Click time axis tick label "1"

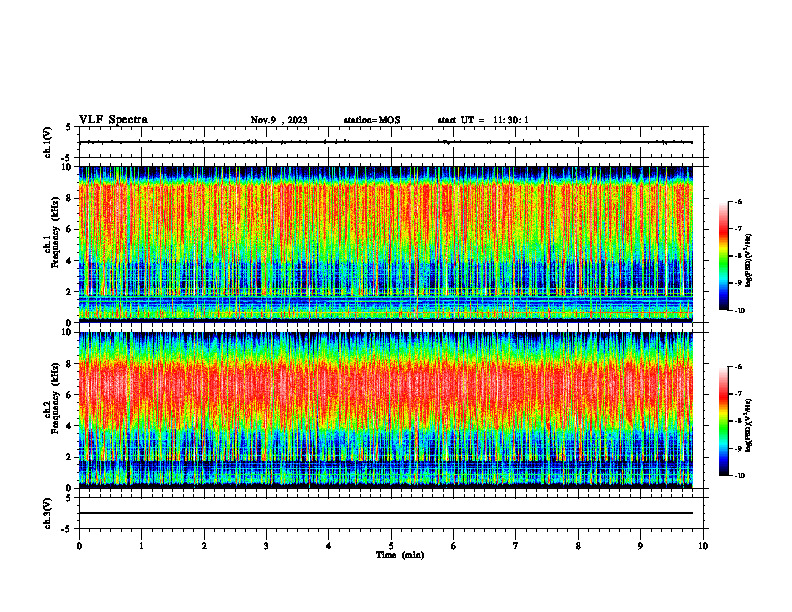click(x=141, y=546)
